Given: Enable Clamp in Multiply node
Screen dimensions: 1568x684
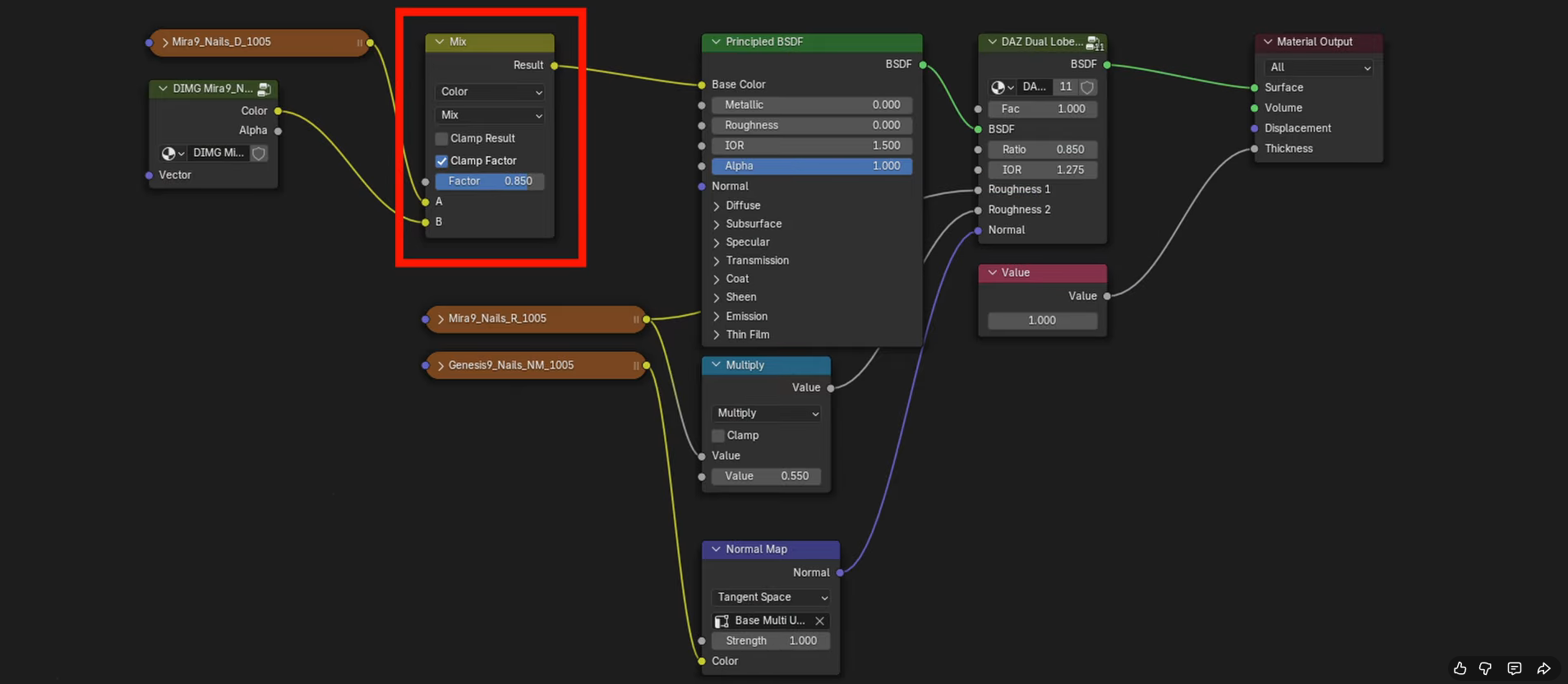Looking at the screenshot, I should 717,436.
